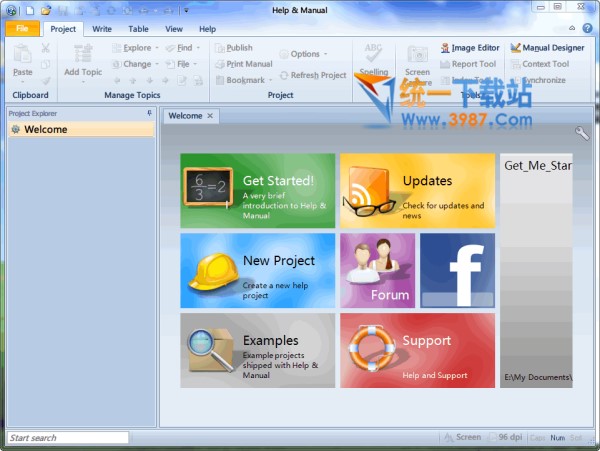
Task: Launch Manual Designer
Action: click(x=548, y=48)
